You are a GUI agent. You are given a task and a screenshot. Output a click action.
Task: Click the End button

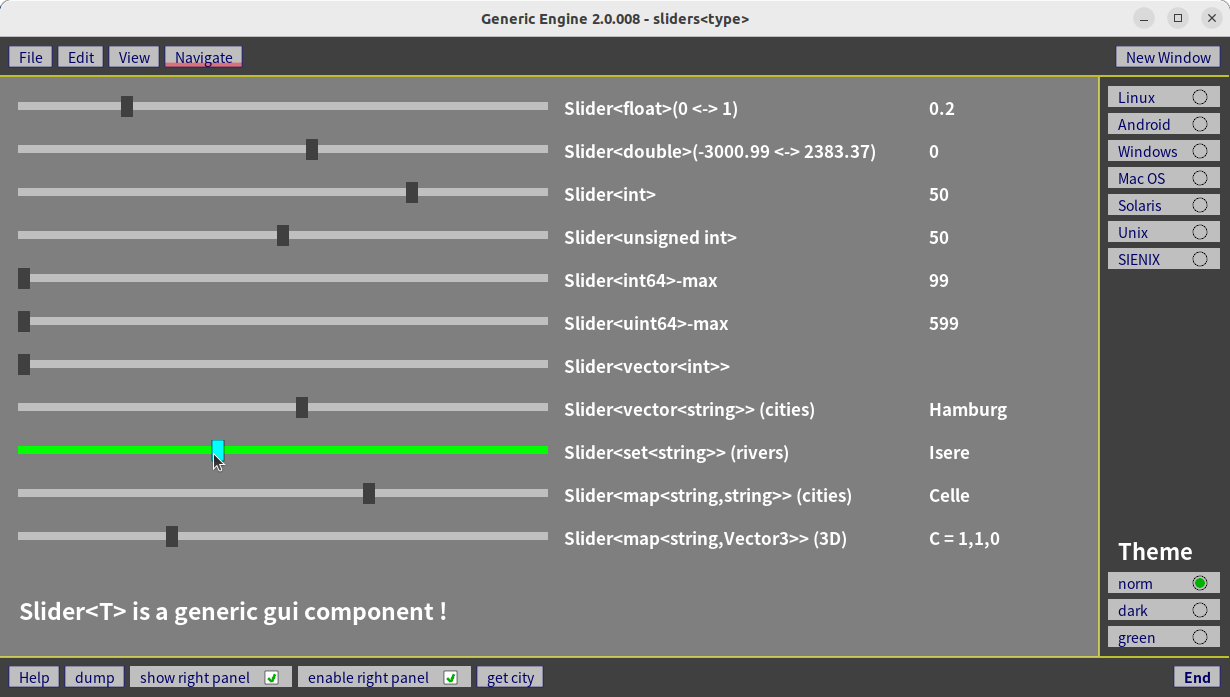1196,677
